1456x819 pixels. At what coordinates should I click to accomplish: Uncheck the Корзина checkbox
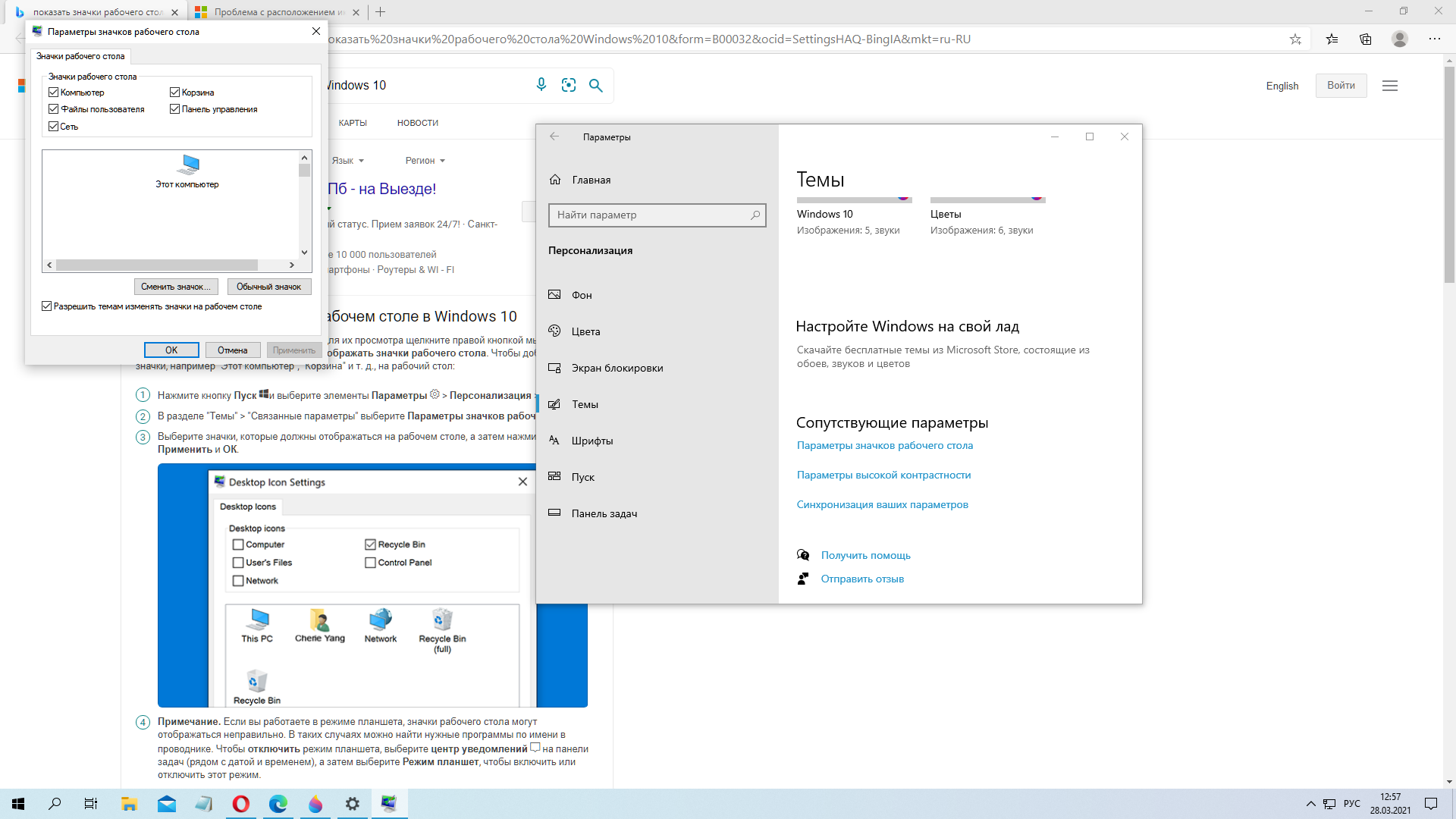click(x=174, y=93)
